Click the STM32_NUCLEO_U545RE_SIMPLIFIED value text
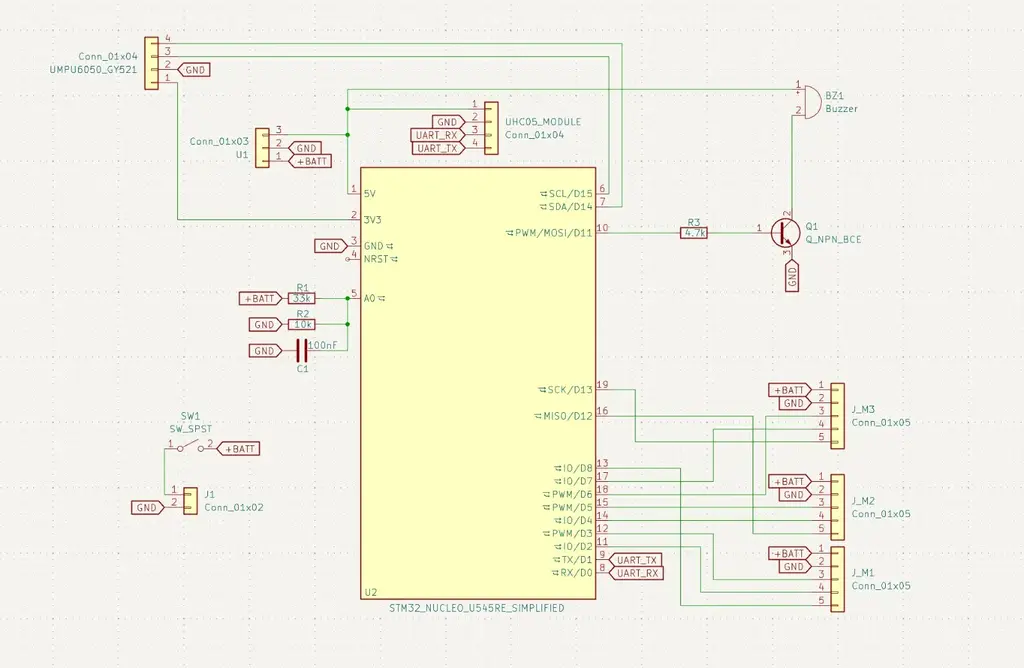 [x=477, y=608]
